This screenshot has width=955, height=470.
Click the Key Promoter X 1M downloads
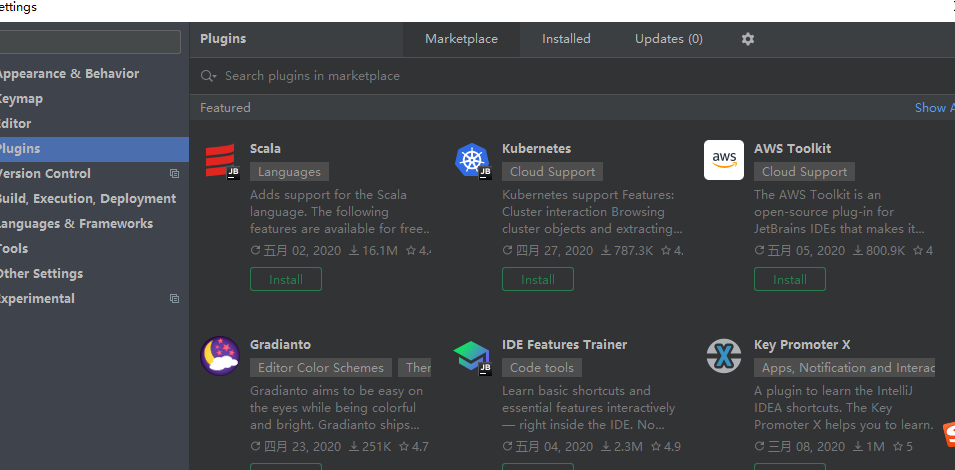[x=868, y=446]
